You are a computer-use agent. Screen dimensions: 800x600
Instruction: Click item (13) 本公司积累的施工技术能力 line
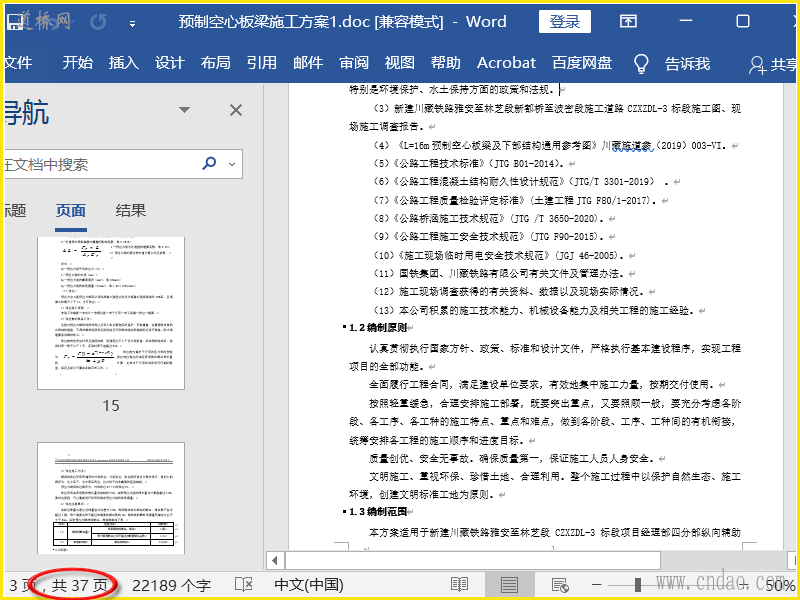click(x=535, y=311)
